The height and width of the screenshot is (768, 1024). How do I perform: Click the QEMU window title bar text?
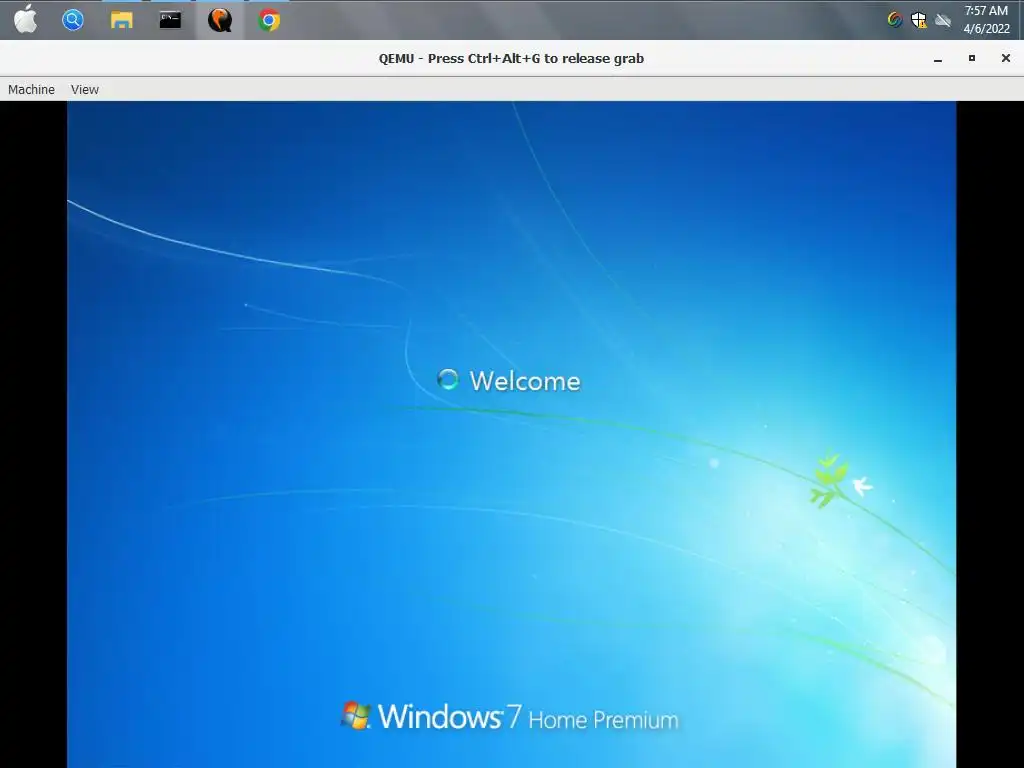pos(511,59)
